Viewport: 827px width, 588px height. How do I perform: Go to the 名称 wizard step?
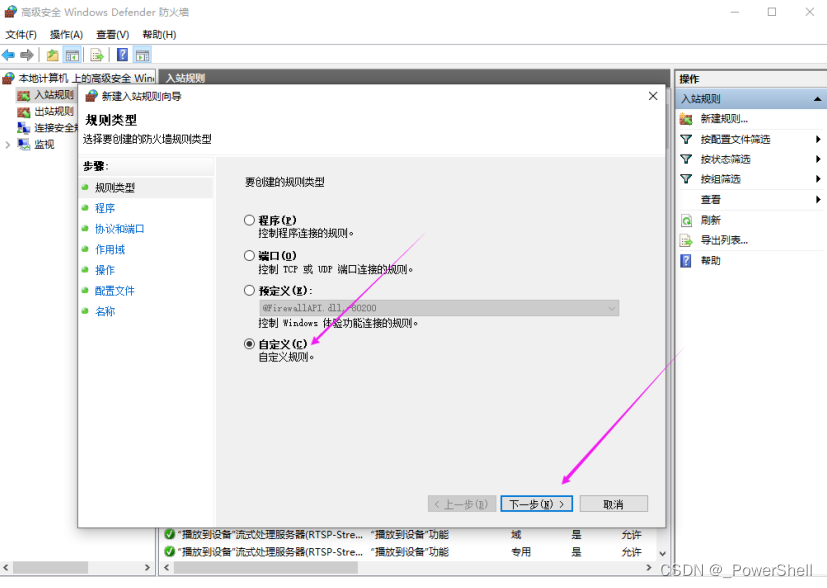pyautogui.click(x=105, y=311)
